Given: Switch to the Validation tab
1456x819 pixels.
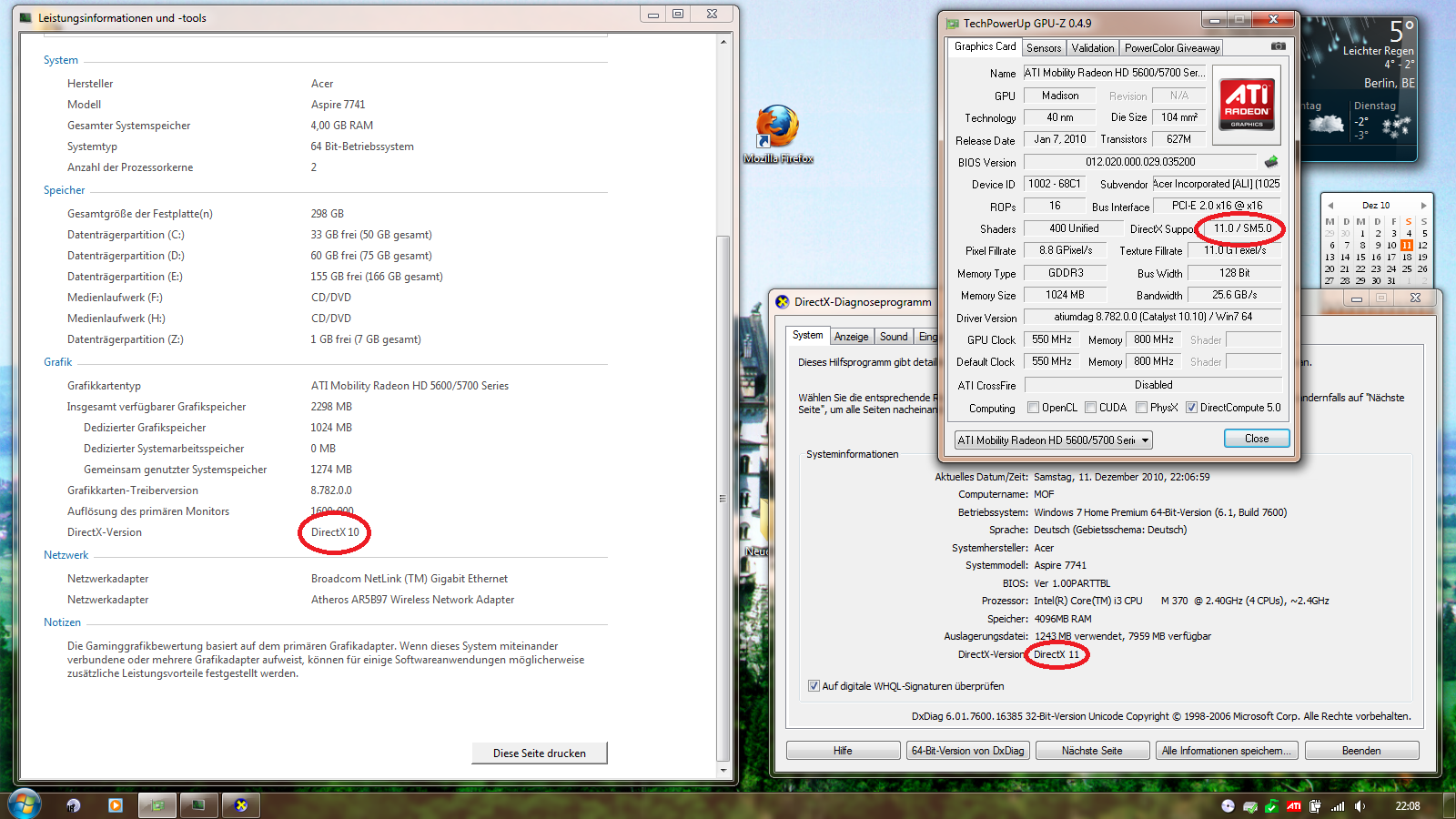Looking at the screenshot, I should [x=1092, y=48].
